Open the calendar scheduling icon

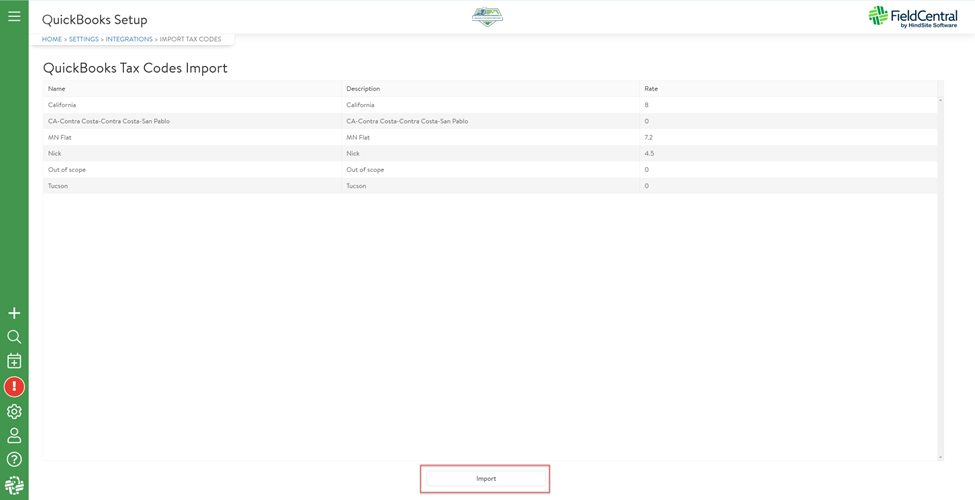14,361
